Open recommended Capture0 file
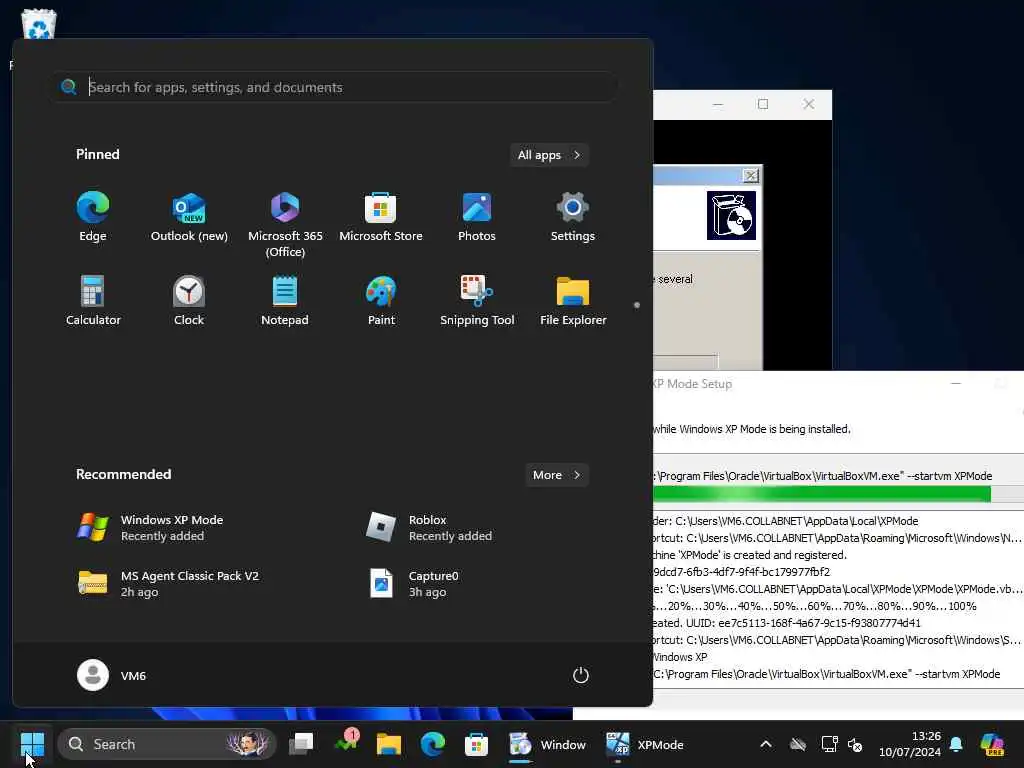The image size is (1024, 768). (x=414, y=584)
